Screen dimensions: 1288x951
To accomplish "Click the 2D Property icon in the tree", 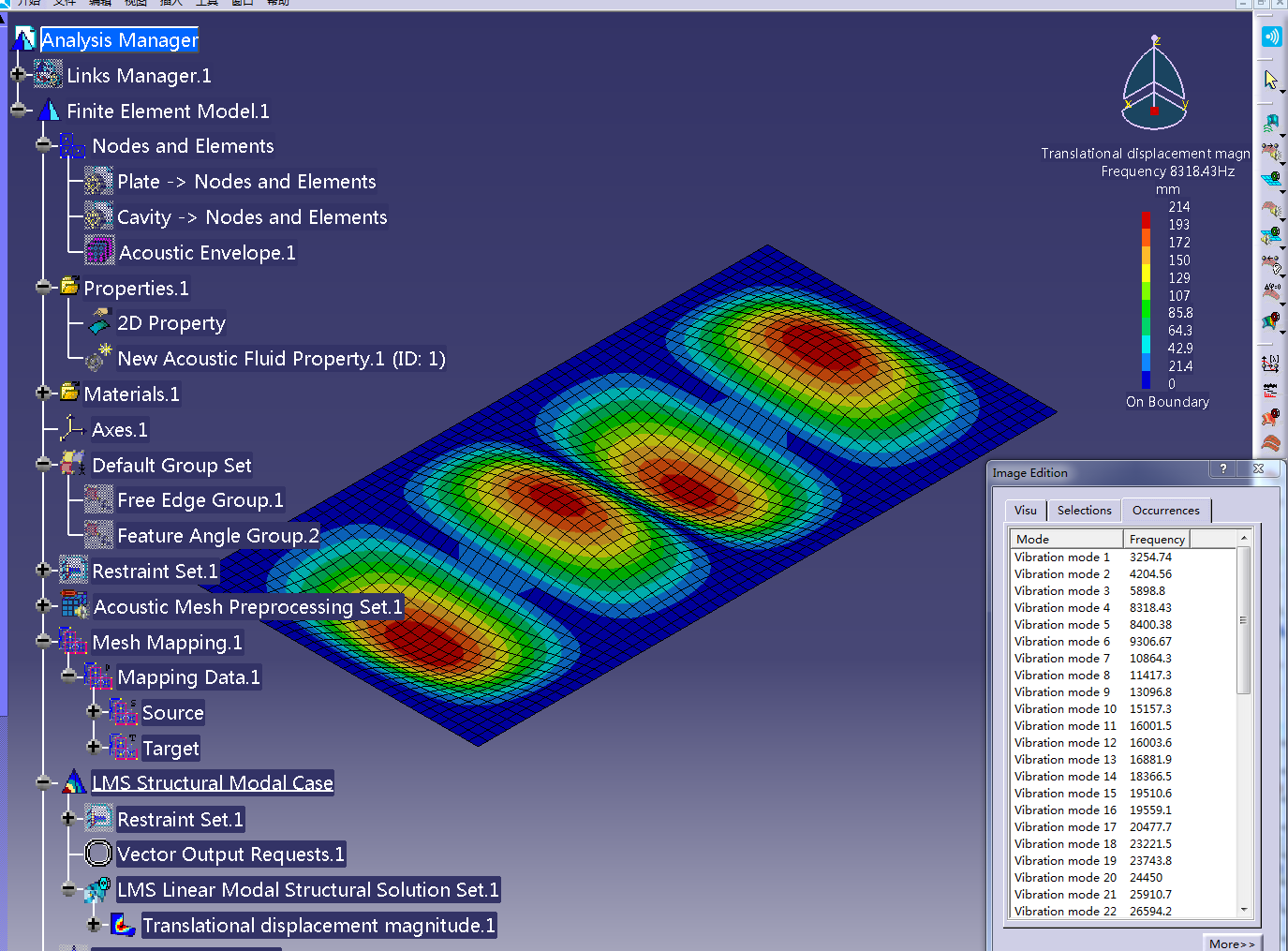I will coord(100,322).
